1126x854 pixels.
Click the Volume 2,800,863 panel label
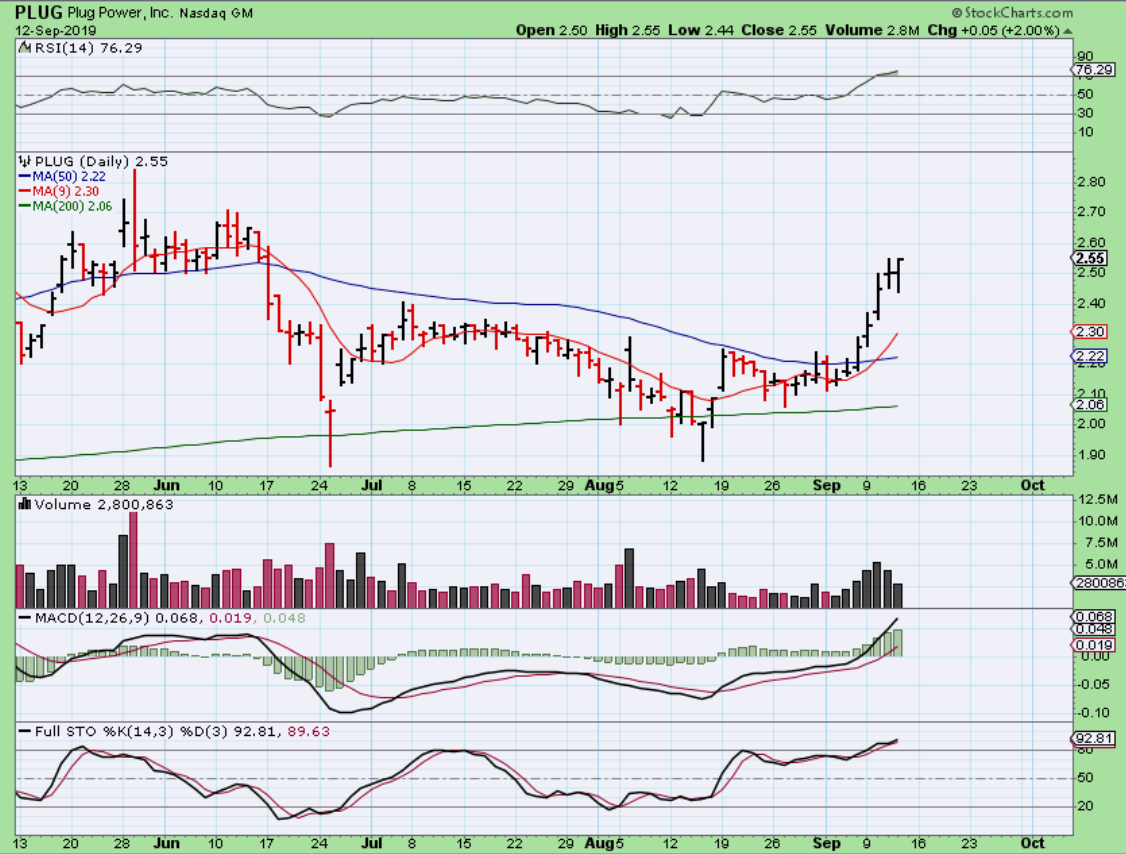[103, 504]
